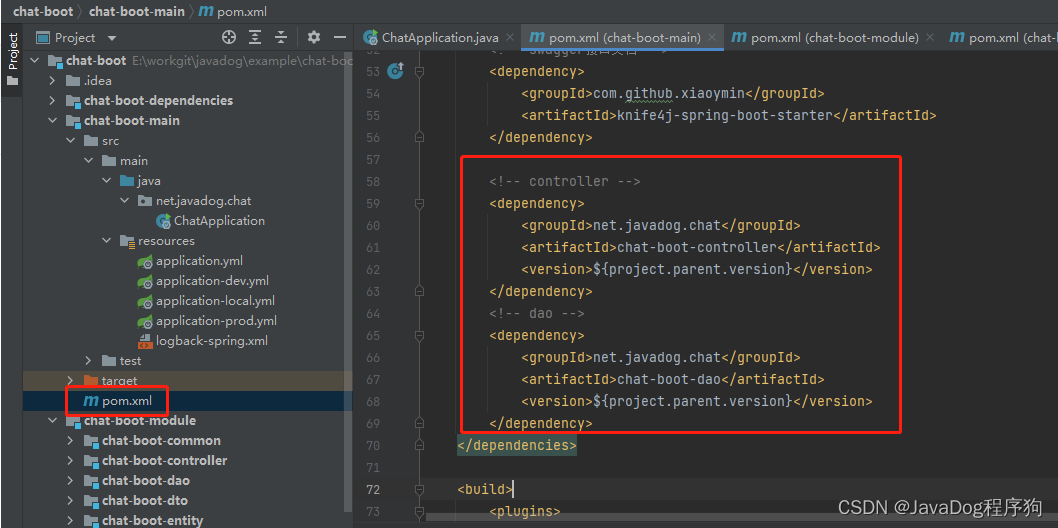Collapse the chat-boot-main module
1058x528 pixels.
point(52,121)
